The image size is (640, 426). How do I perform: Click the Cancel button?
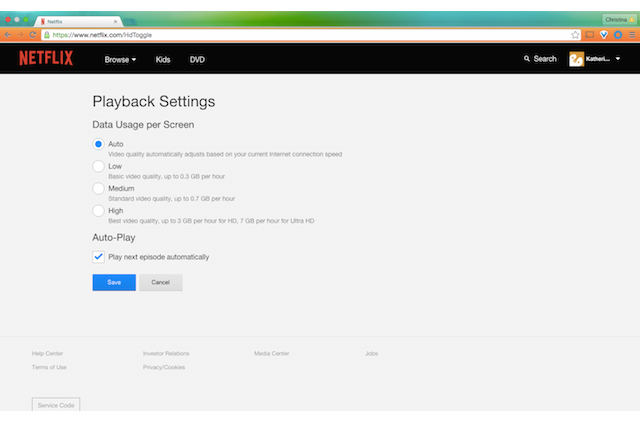pos(161,283)
